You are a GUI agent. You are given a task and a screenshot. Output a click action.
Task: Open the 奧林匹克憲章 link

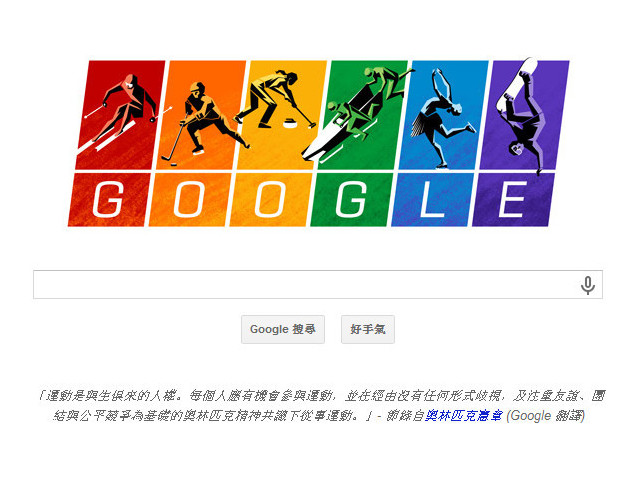[463, 416]
